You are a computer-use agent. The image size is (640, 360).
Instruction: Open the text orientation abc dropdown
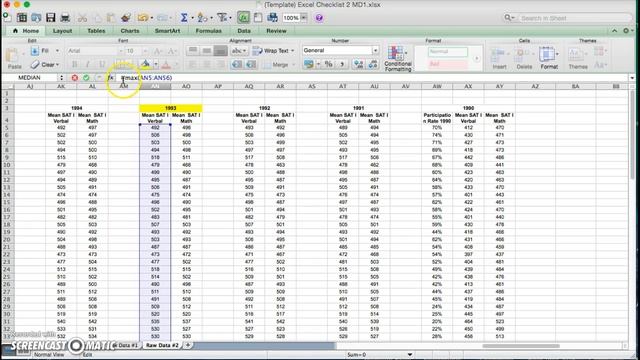point(239,51)
